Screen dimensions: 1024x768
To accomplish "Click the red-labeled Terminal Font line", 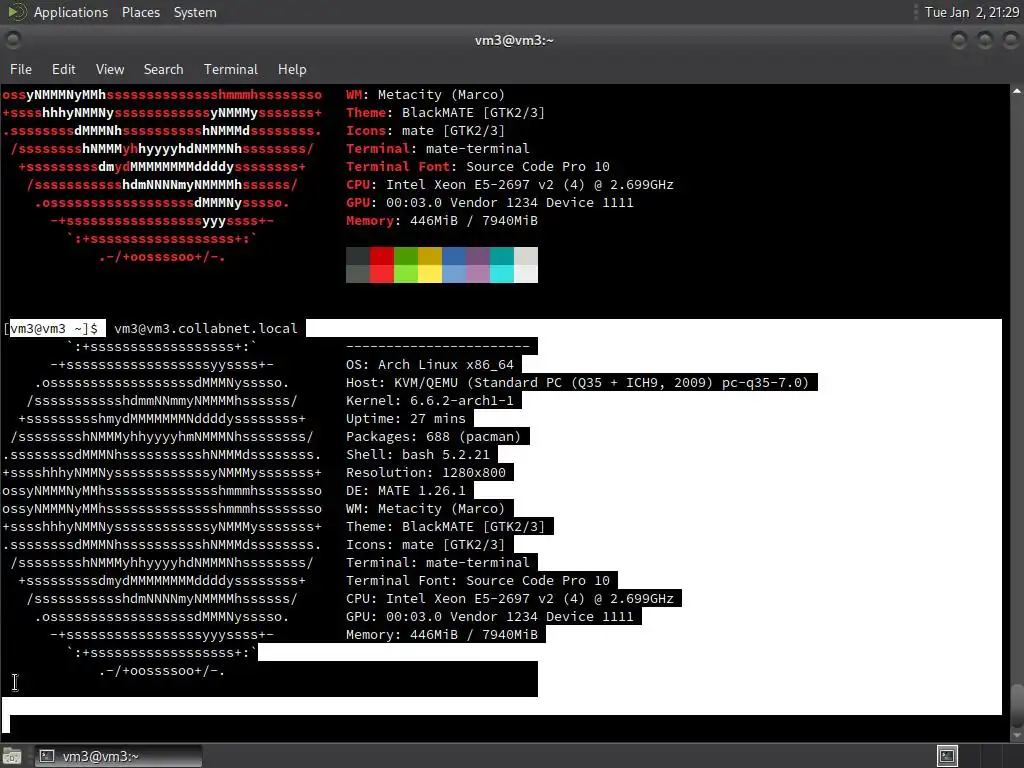I will click(x=477, y=167).
